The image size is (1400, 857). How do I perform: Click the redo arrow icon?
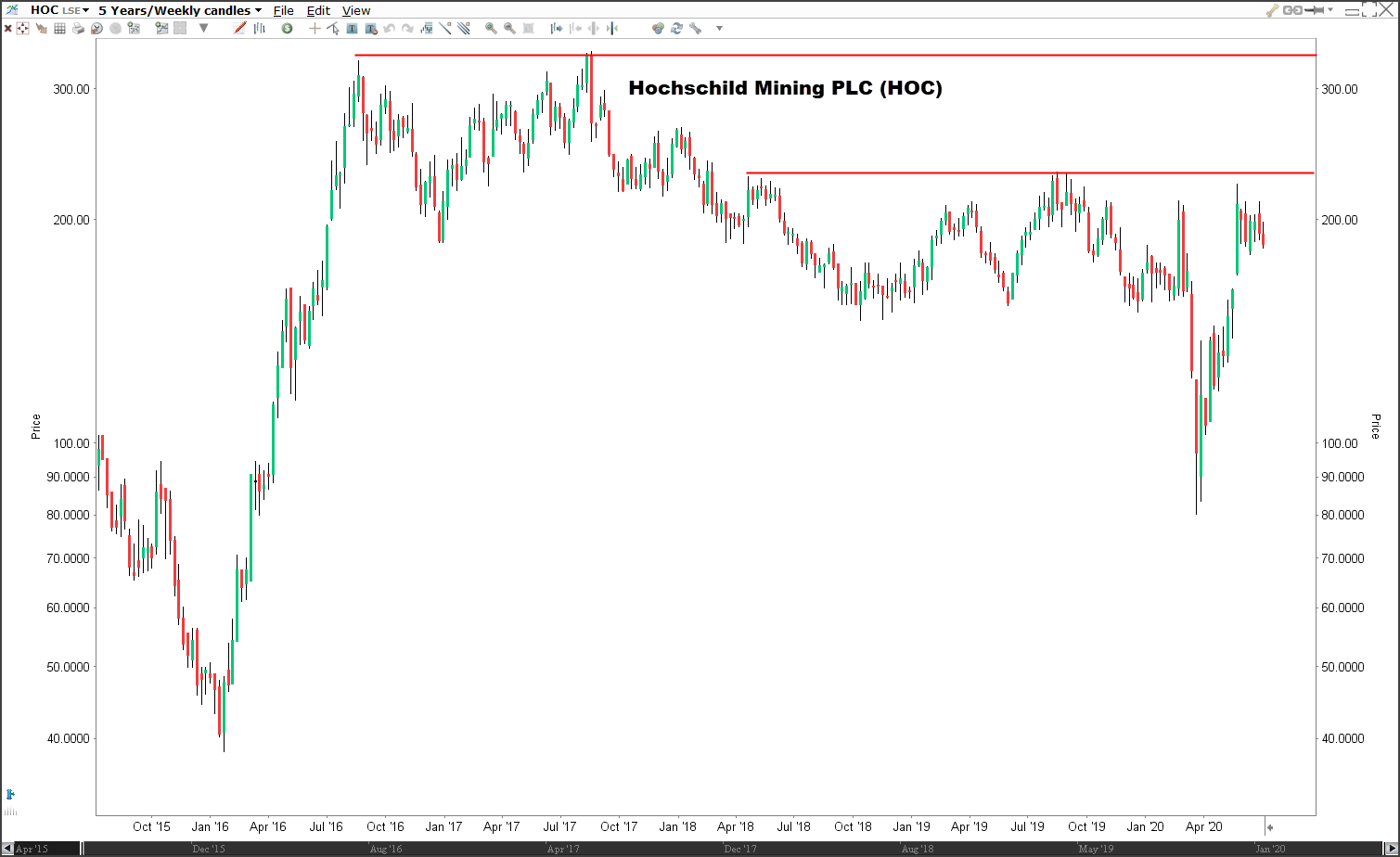click(x=407, y=29)
